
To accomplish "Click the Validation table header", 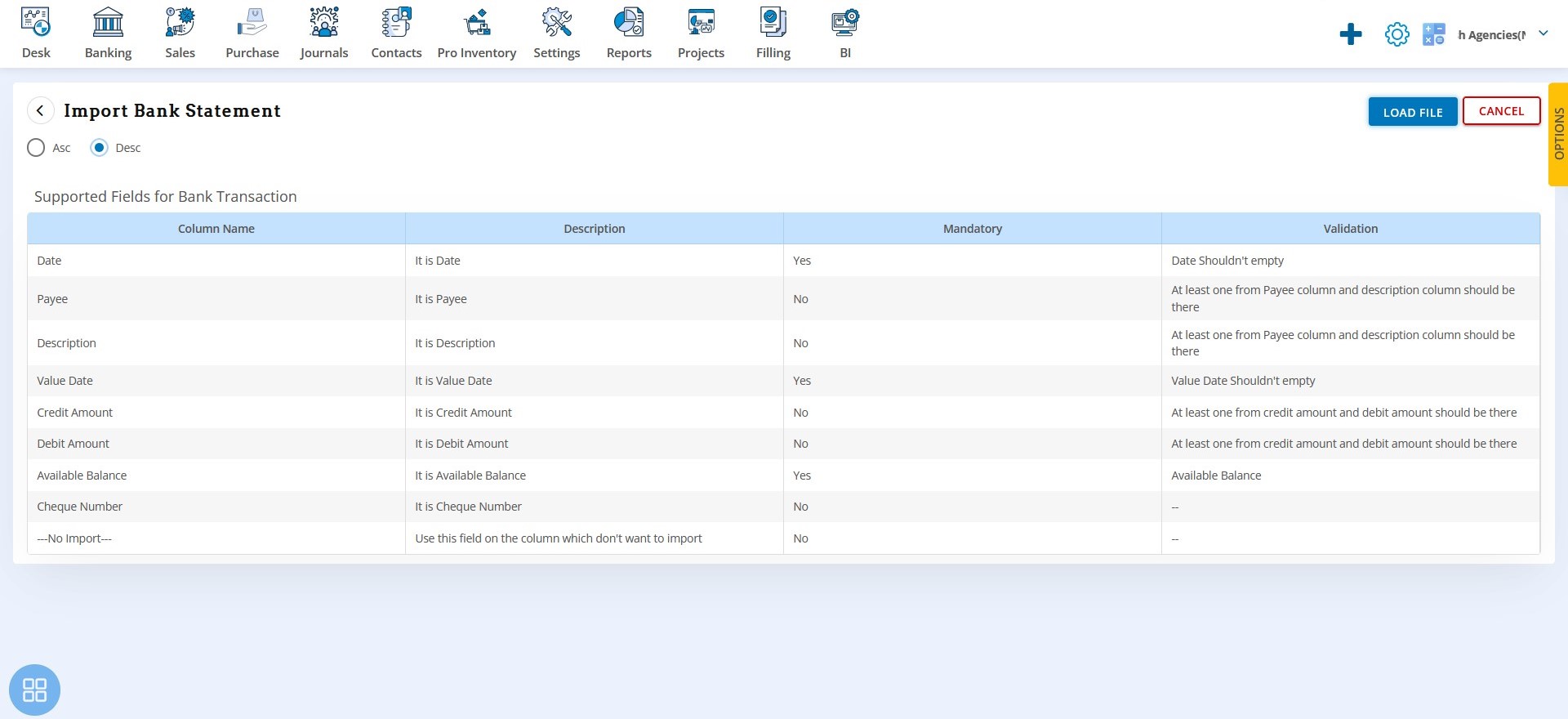I will tap(1351, 229).
